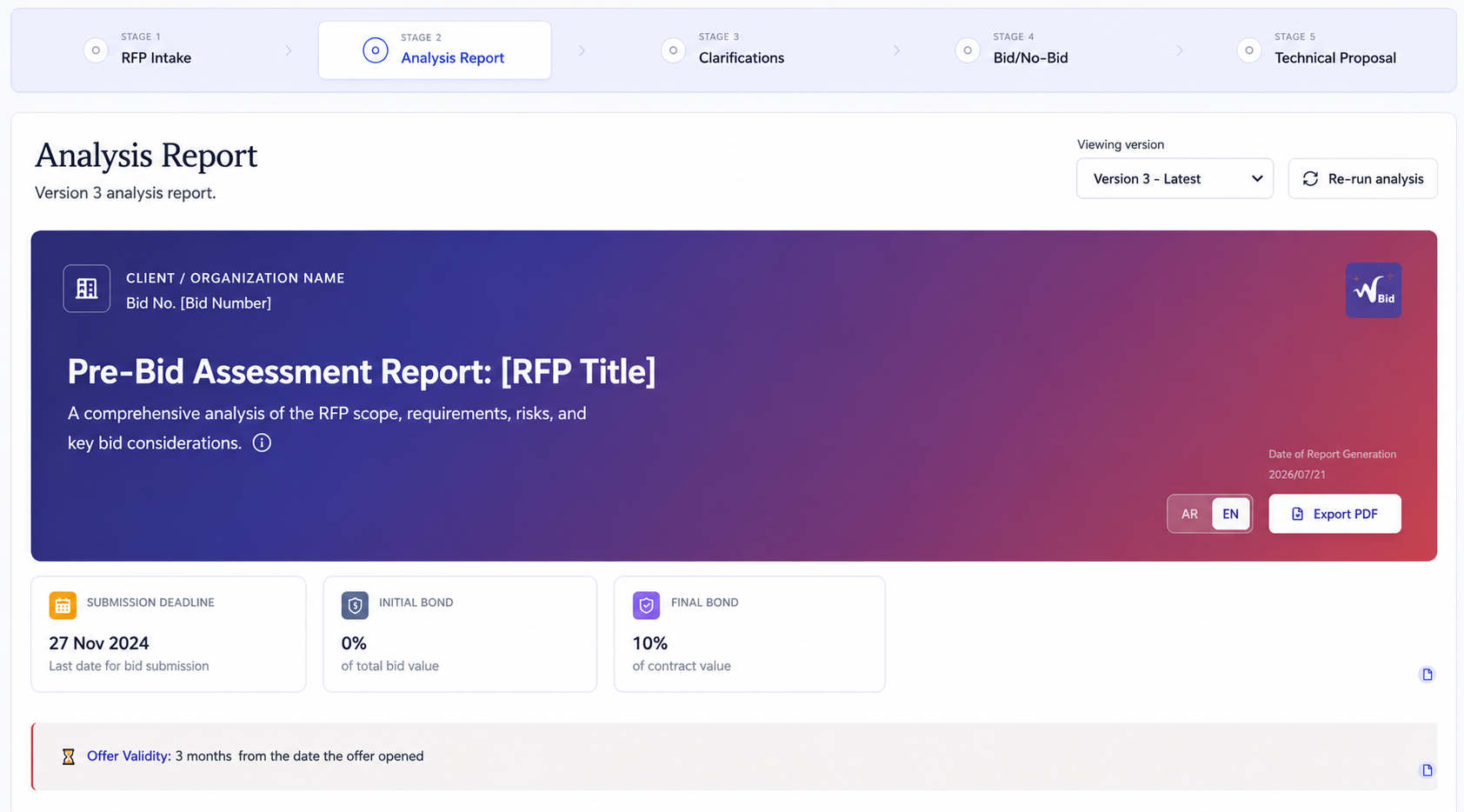Viewport: 1464px width, 812px height.
Task: Click the copy icon beside bond cards
Action: coord(1427,675)
